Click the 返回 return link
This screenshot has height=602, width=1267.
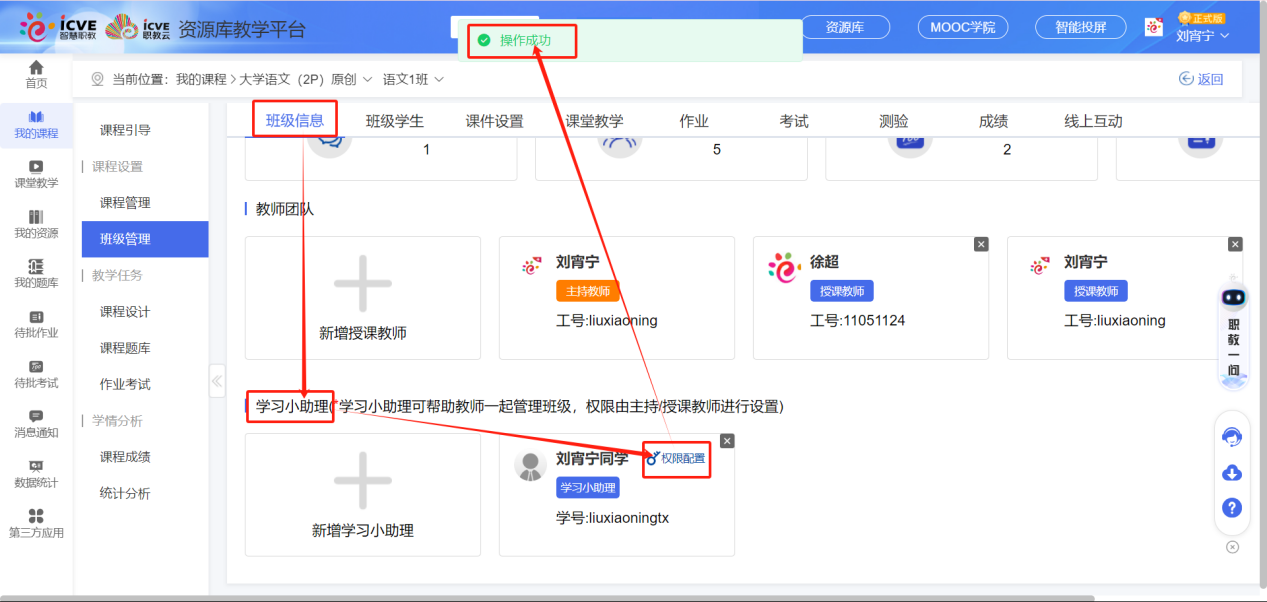1199,78
